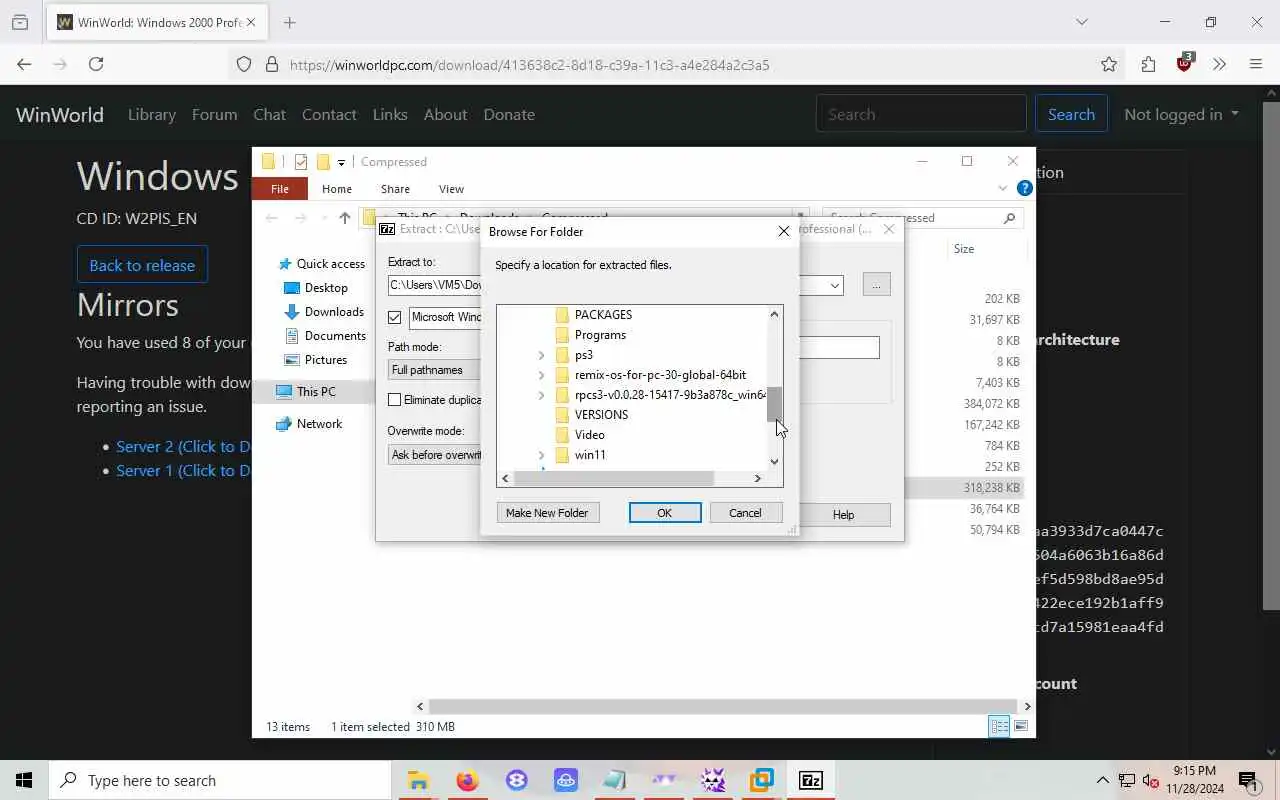Image resolution: width=1280 pixels, height=800 pixels.
Task: Click OK in Browse For Folder
Action: pos(665,513)
